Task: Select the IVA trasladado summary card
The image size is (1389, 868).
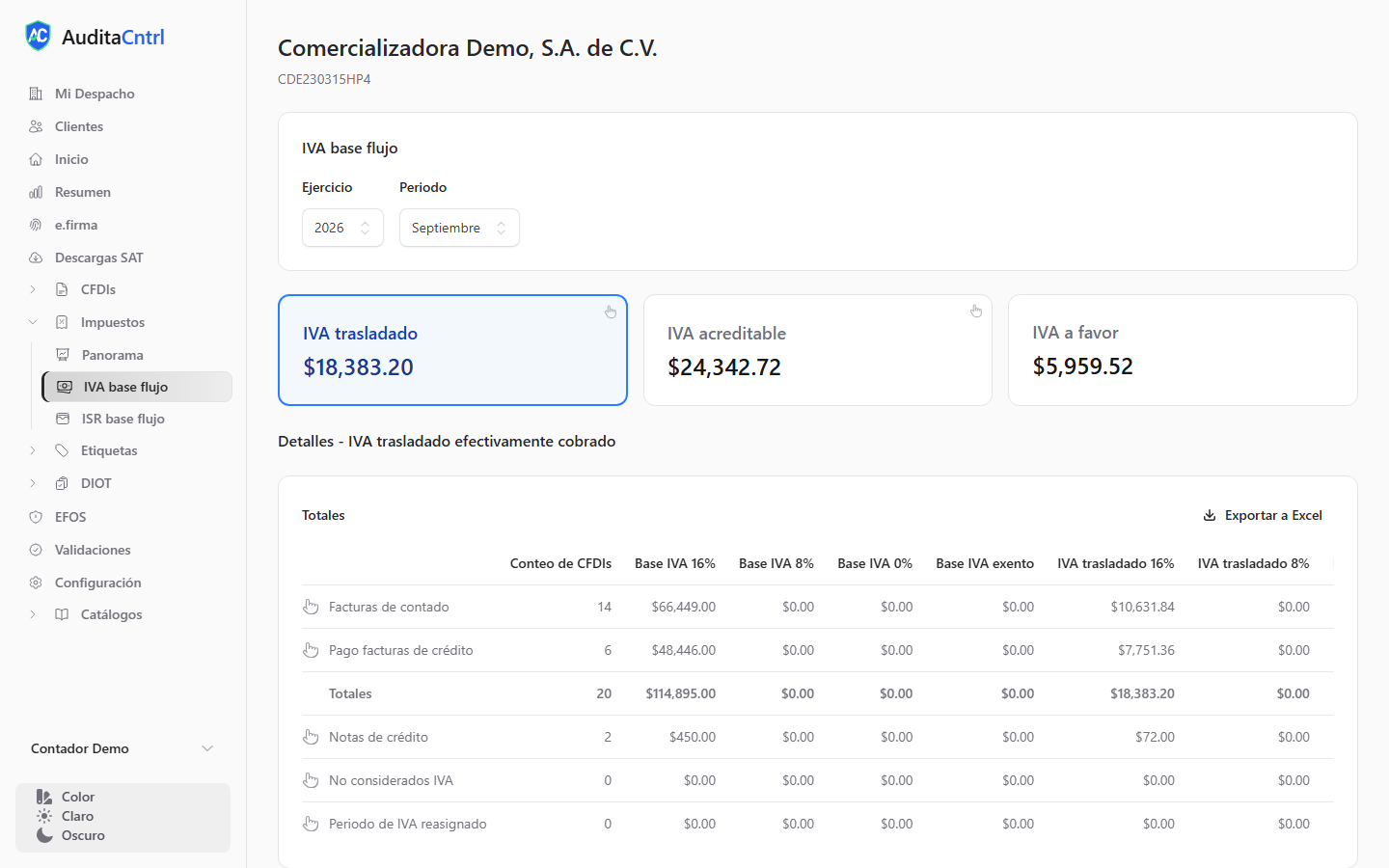Action: click(452, 350)
